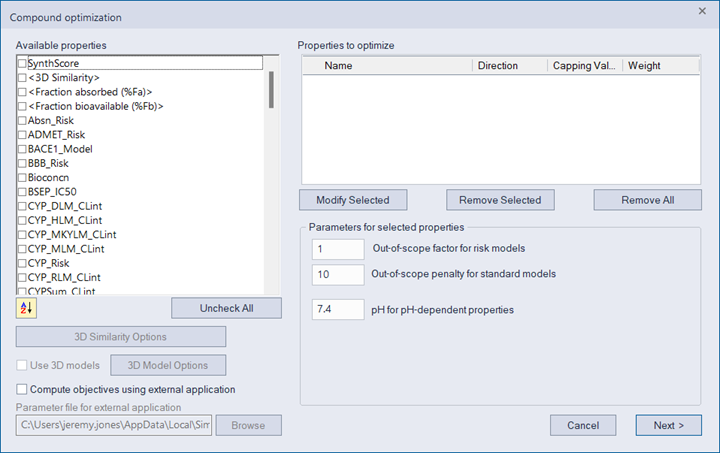
Task: Cancel the compound optimization dialog
Action: [x=583, y=425]
